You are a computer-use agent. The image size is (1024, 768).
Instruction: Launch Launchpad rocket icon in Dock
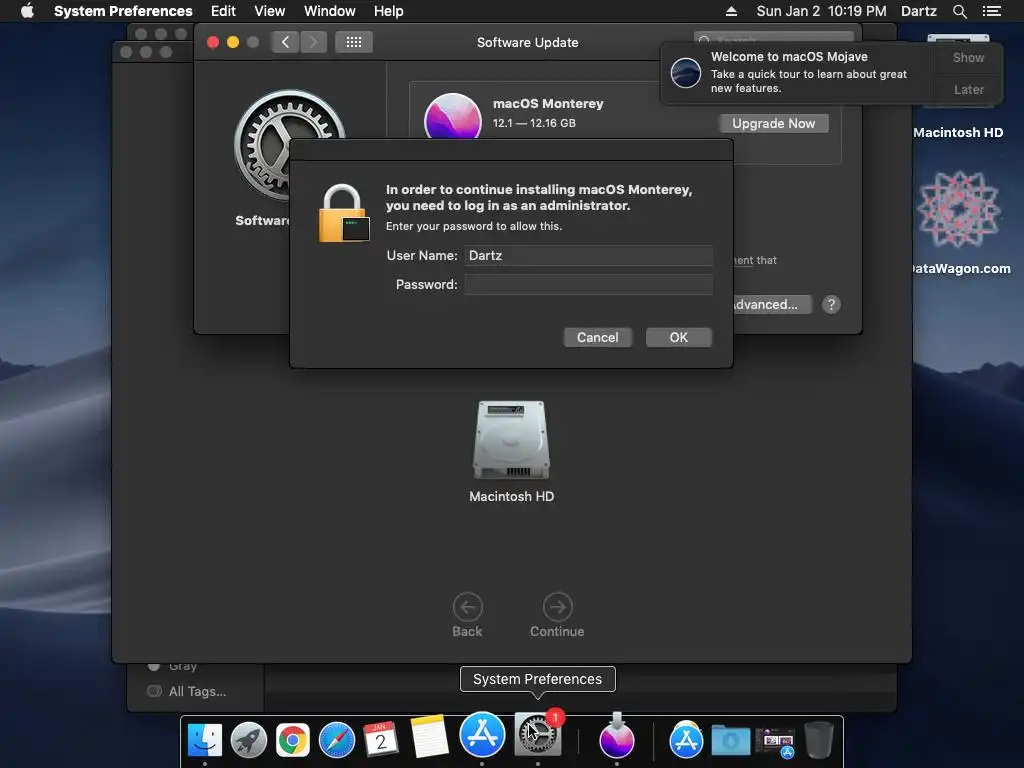click(x=249, y=740)
